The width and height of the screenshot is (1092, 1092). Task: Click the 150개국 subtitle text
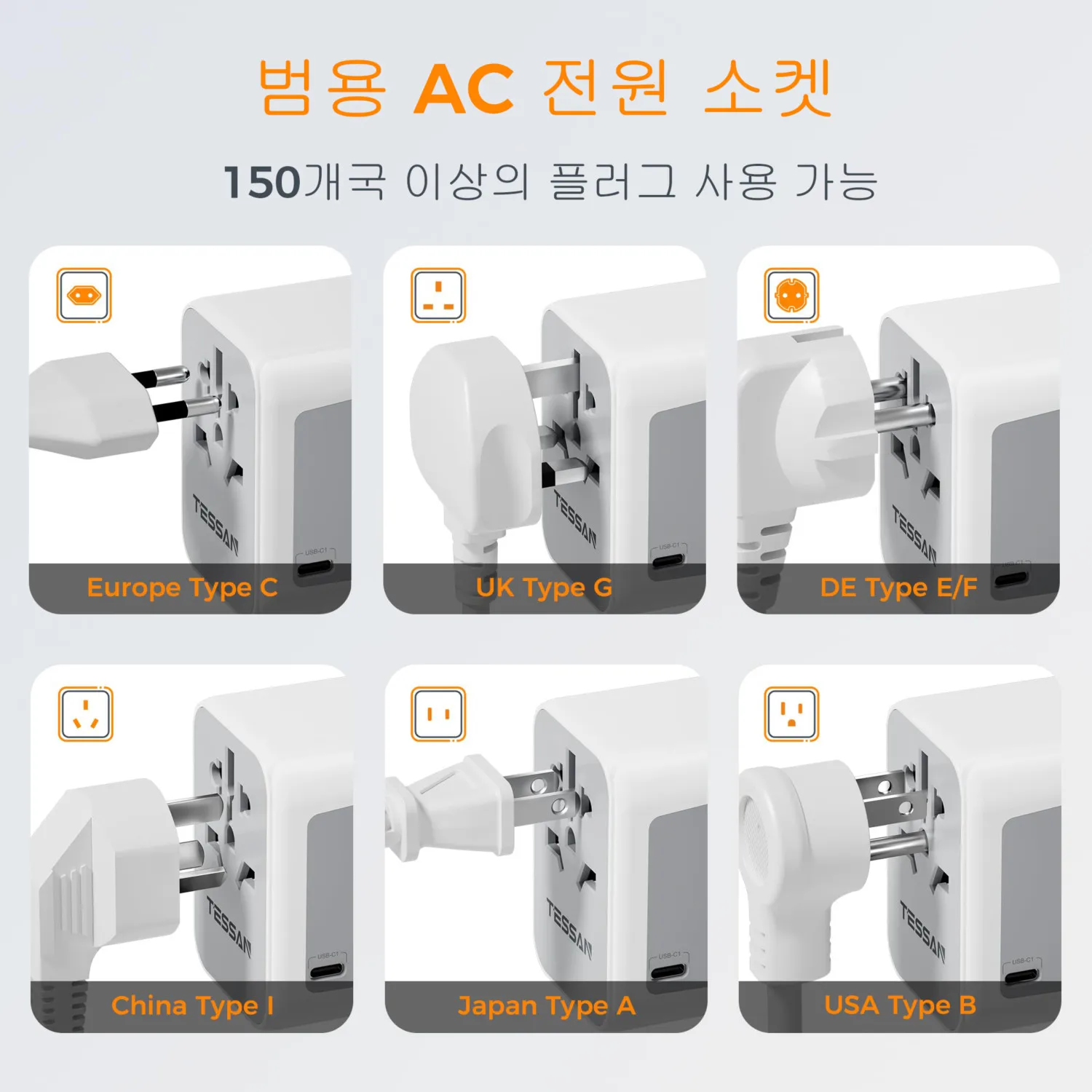[x=551, y=181]
